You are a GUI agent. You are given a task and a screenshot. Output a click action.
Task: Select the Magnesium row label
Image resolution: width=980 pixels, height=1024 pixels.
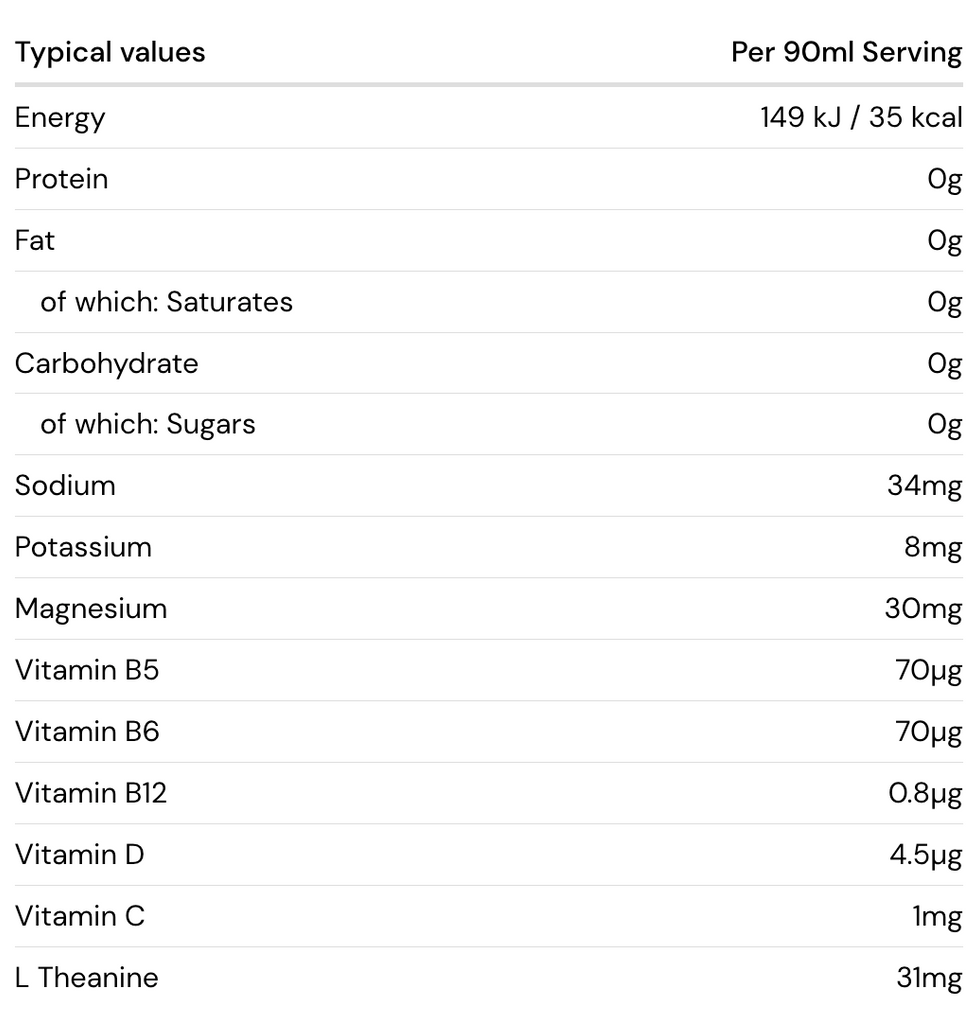(91, 609)
